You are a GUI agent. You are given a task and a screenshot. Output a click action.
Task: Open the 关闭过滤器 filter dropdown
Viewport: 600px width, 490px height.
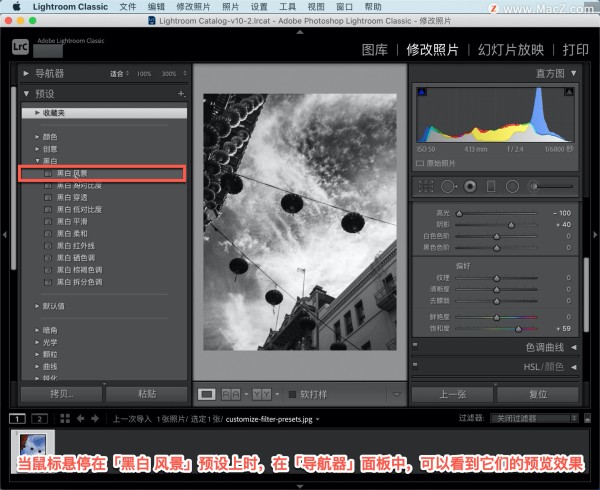(x=533, y=418)
